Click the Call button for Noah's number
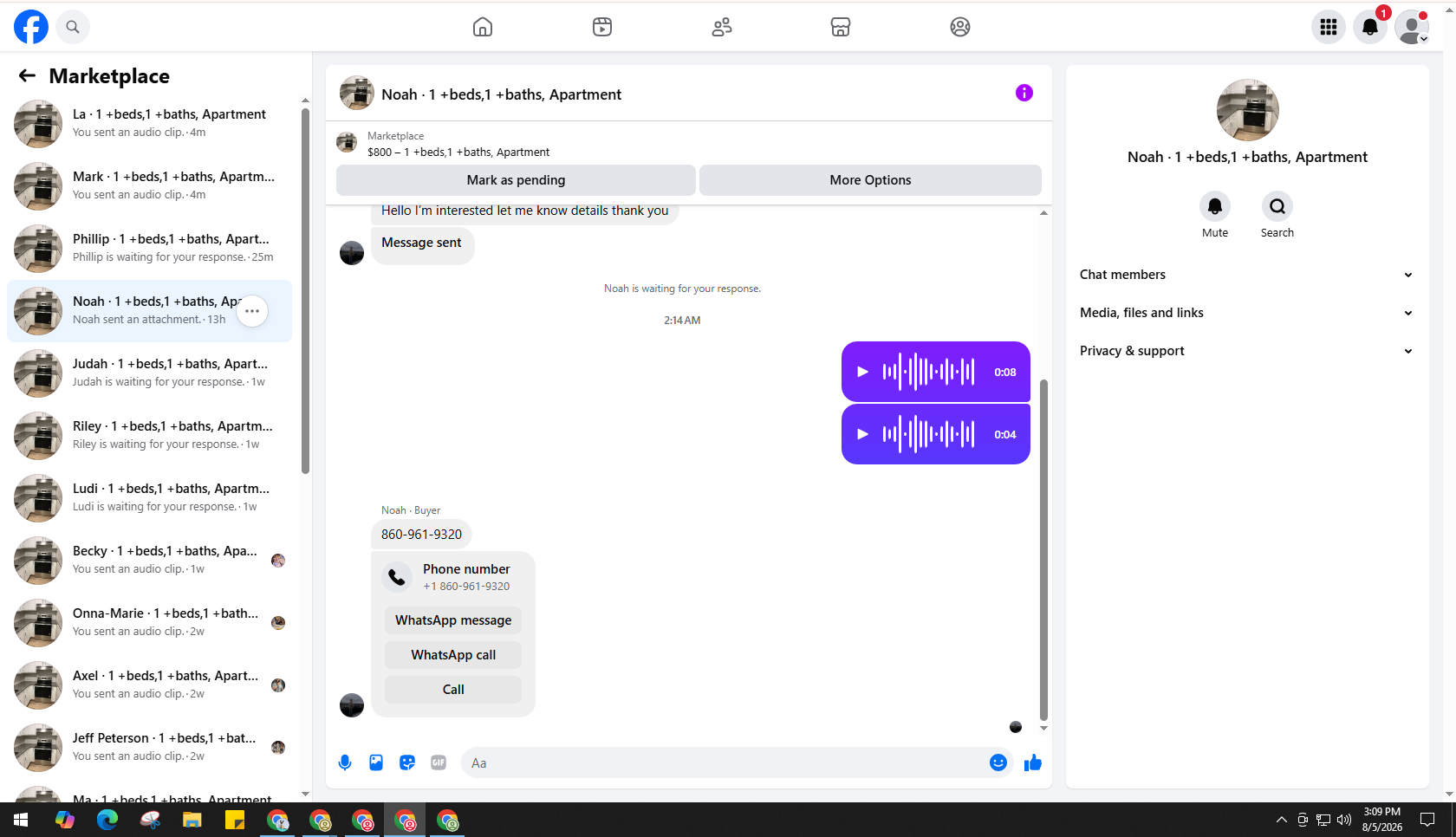Image resolution: width=1456 pixels, height=837 pixels. [453, 690]
